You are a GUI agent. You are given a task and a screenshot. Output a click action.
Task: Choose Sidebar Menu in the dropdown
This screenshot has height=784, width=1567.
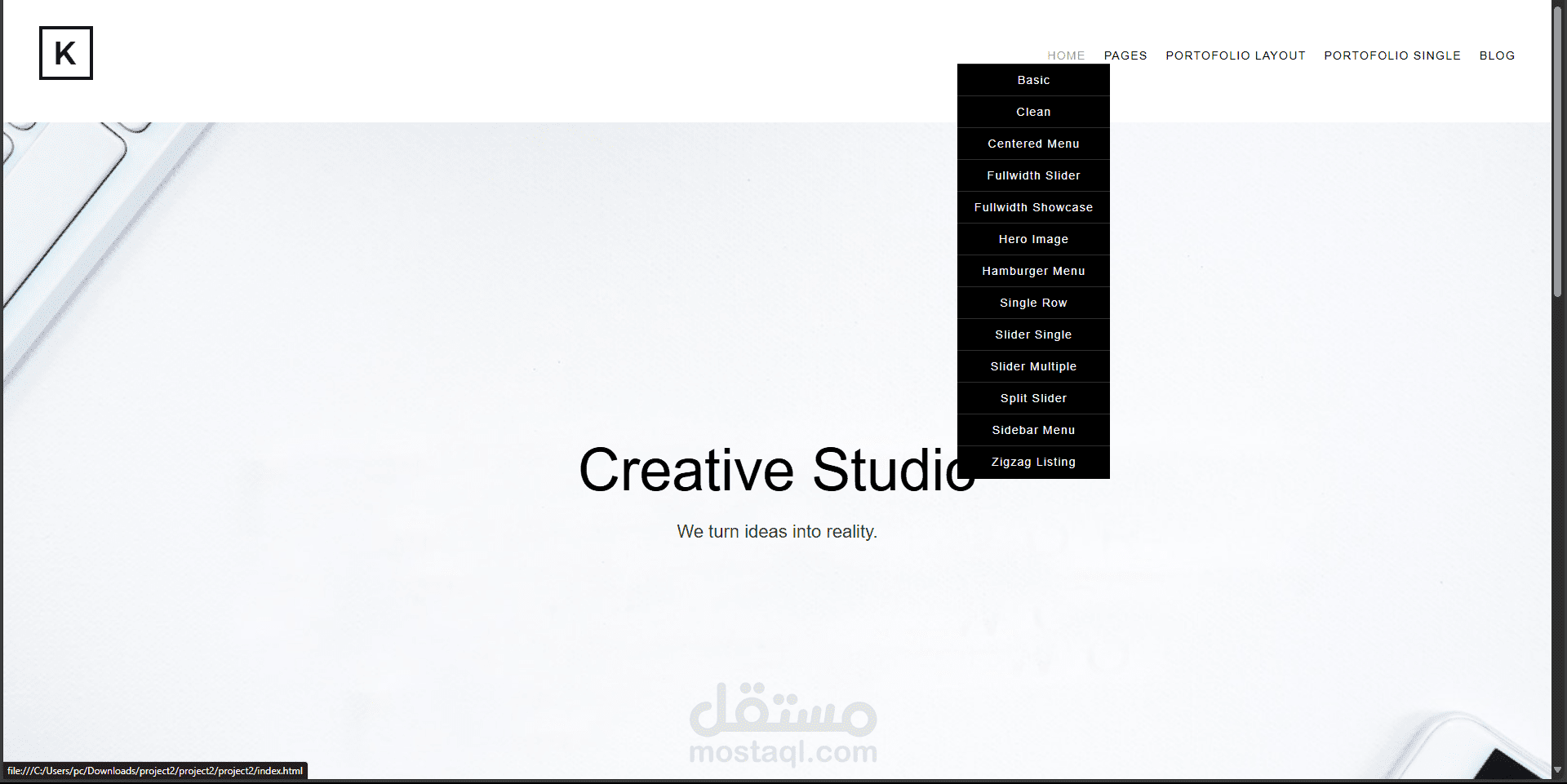click(x=1033, y=430)
